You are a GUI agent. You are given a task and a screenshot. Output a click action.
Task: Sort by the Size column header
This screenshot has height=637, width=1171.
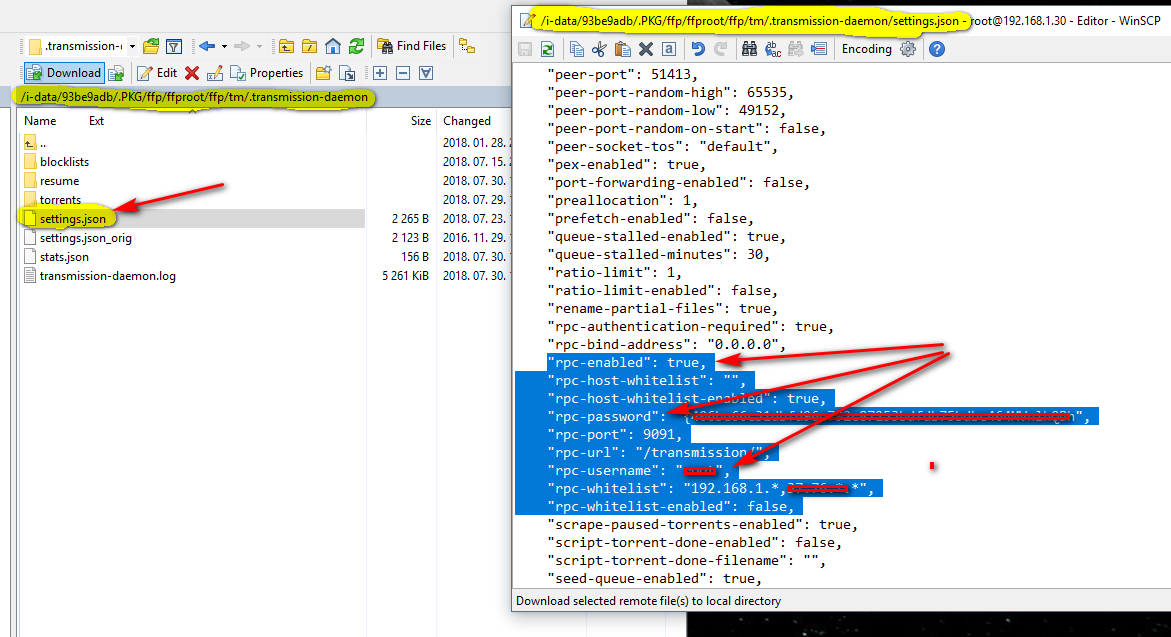pyautogui.click(x=420, y=121)
